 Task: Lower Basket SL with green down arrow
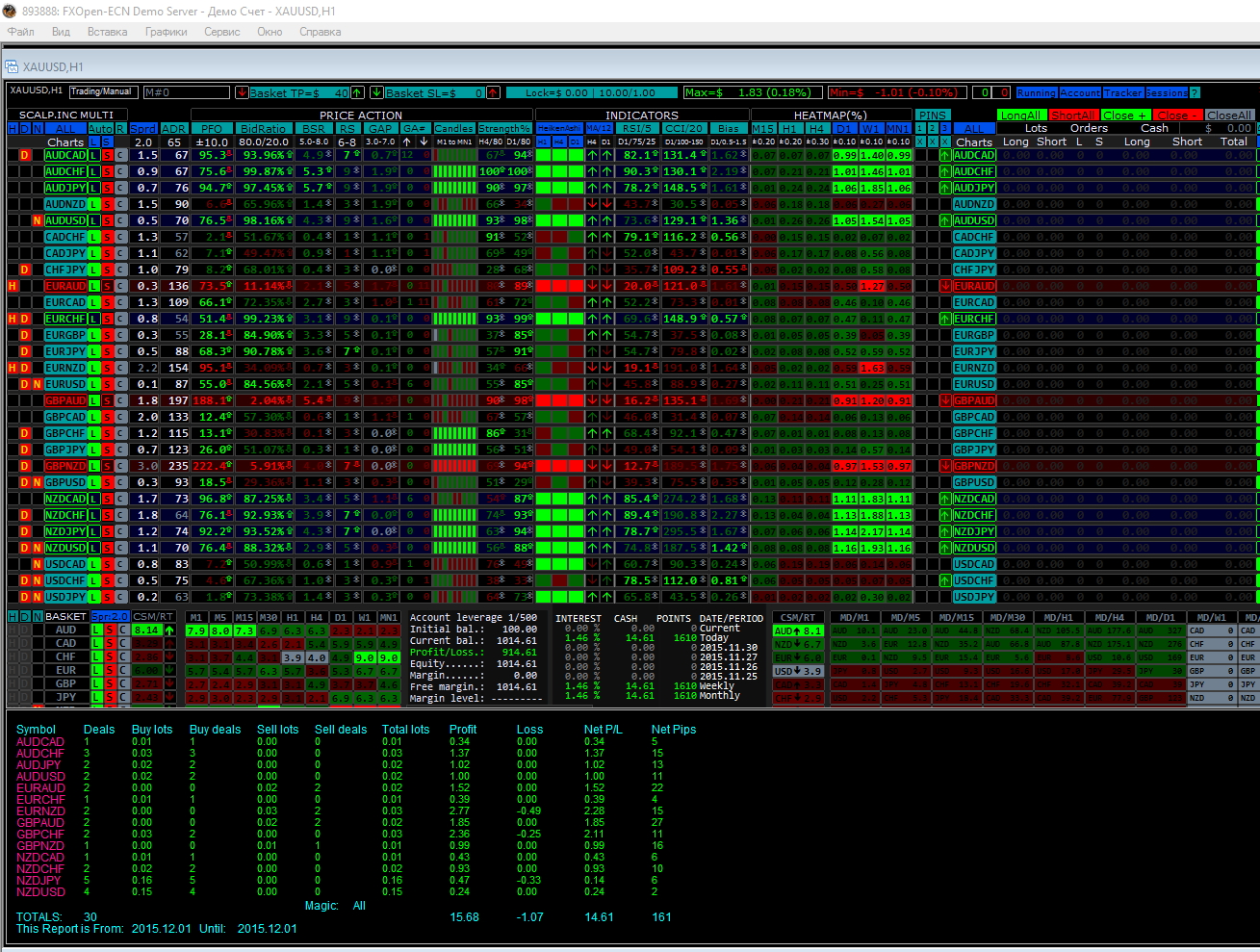(377, 92)
